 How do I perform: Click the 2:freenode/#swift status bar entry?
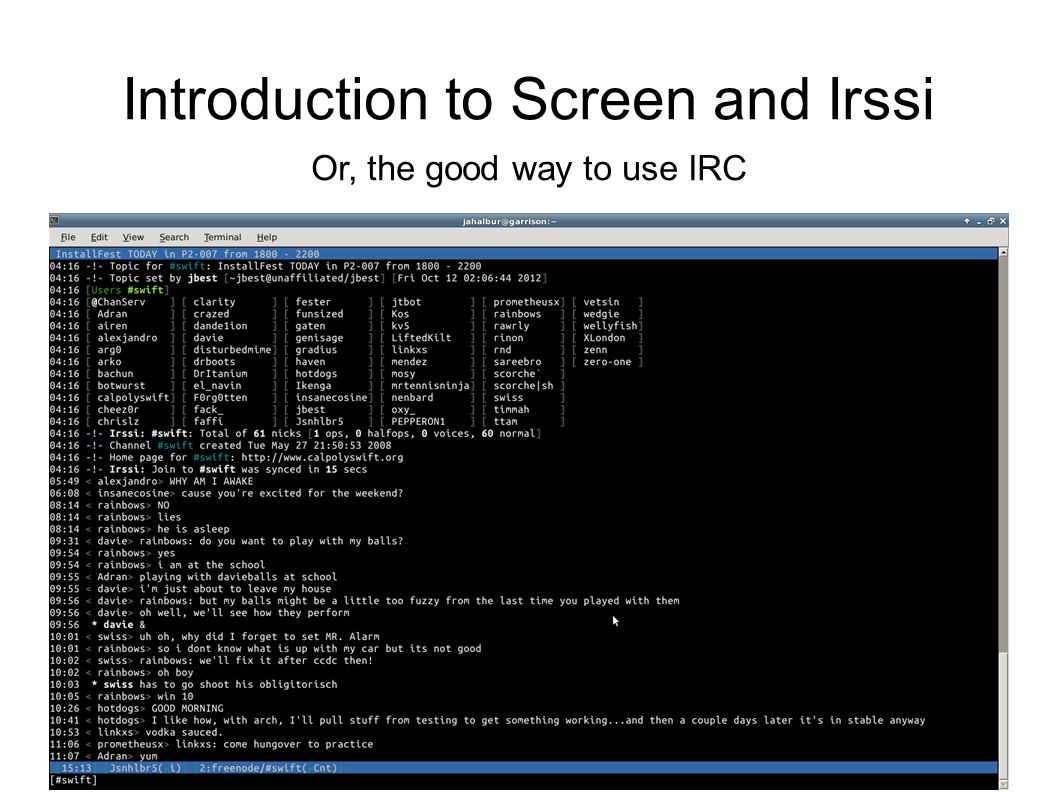click(268, 768)
